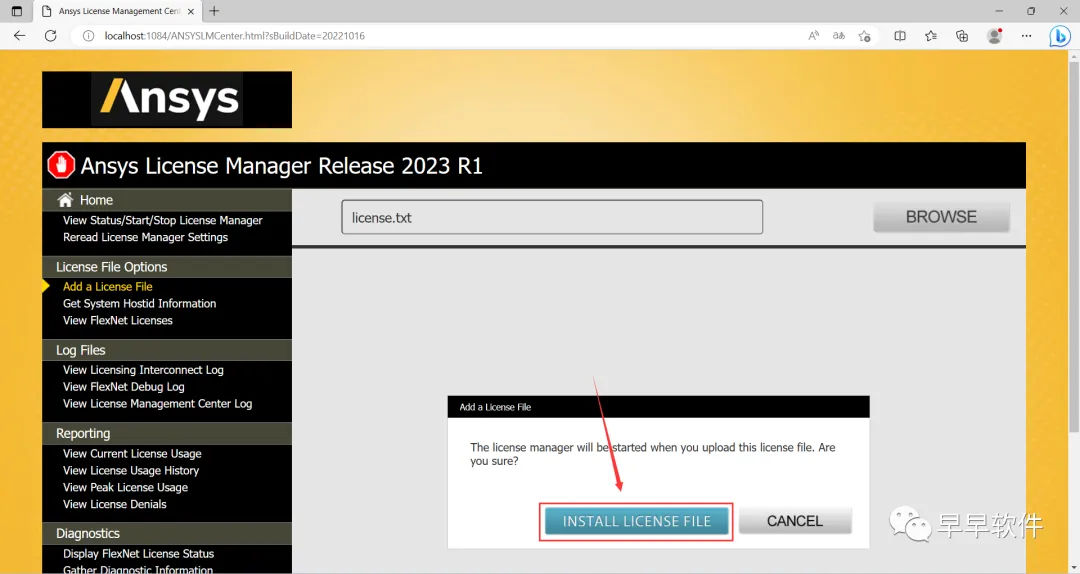Activate the Read aloud icon

[x=813, y=36]
